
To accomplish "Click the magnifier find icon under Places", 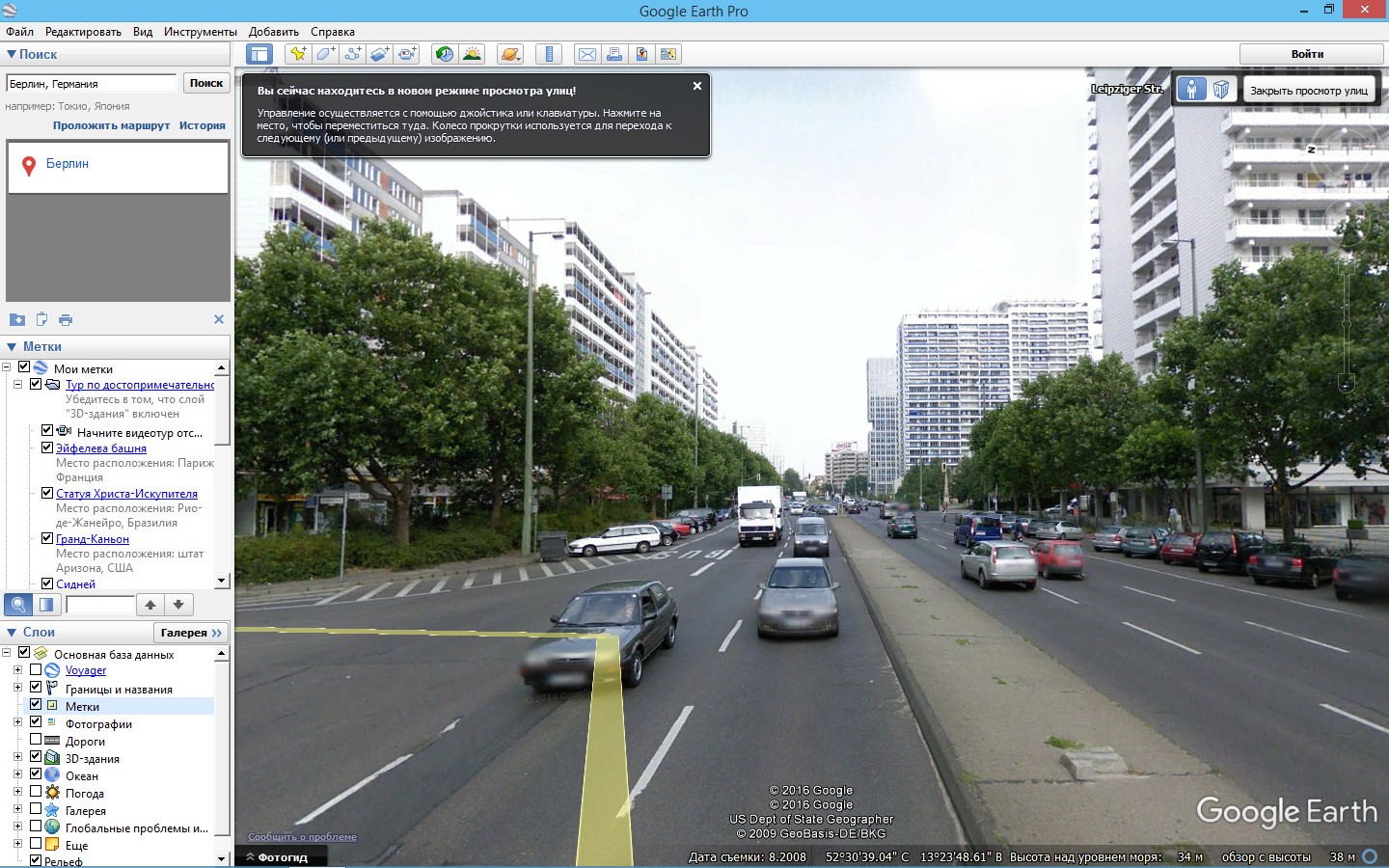I will click(x=18, y=605).
